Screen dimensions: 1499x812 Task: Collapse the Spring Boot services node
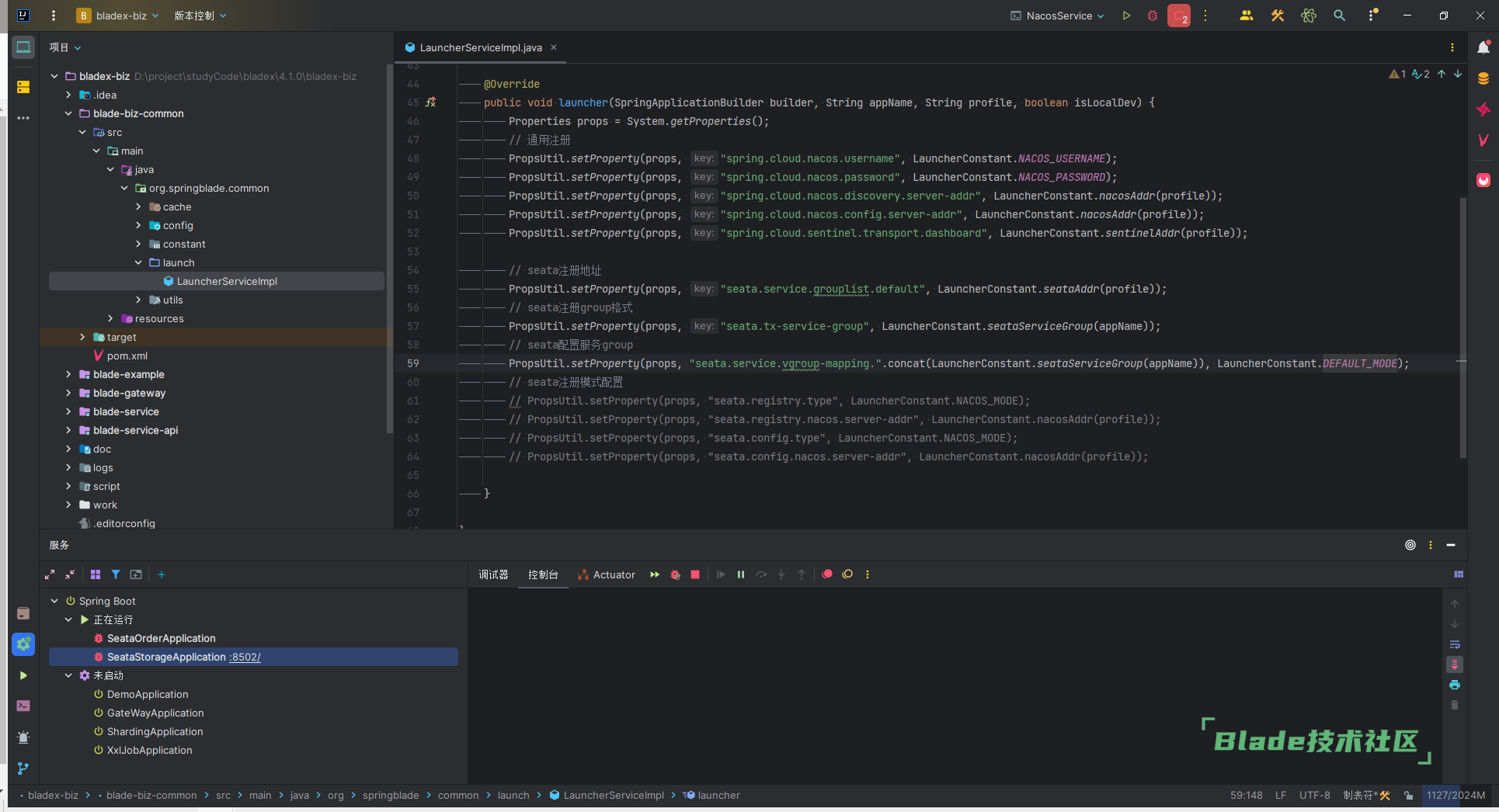pyautogui.click(x=54, y=601)
